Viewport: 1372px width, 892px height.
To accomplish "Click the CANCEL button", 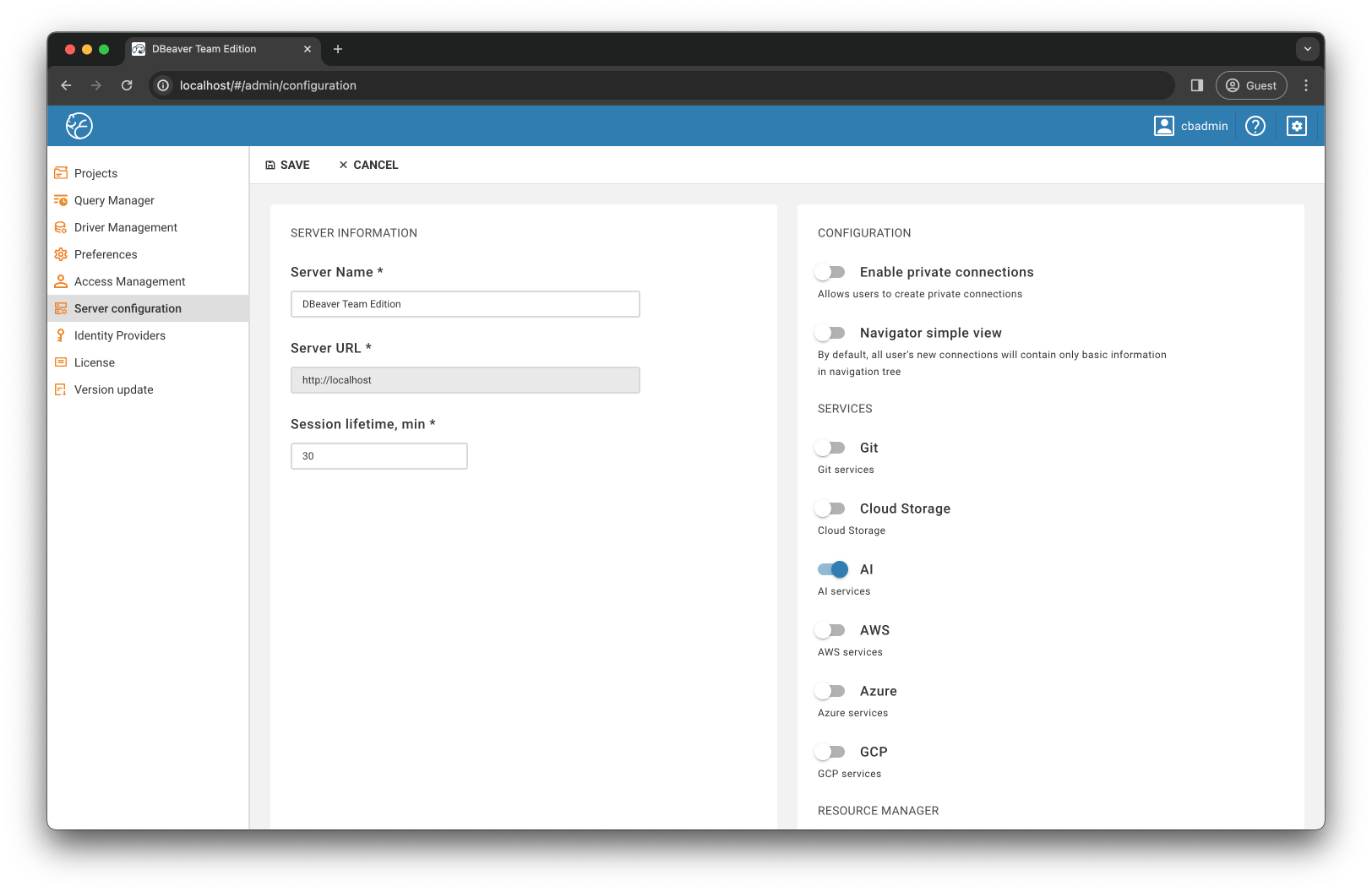I will pyautogui.click(x=368, y=165).
